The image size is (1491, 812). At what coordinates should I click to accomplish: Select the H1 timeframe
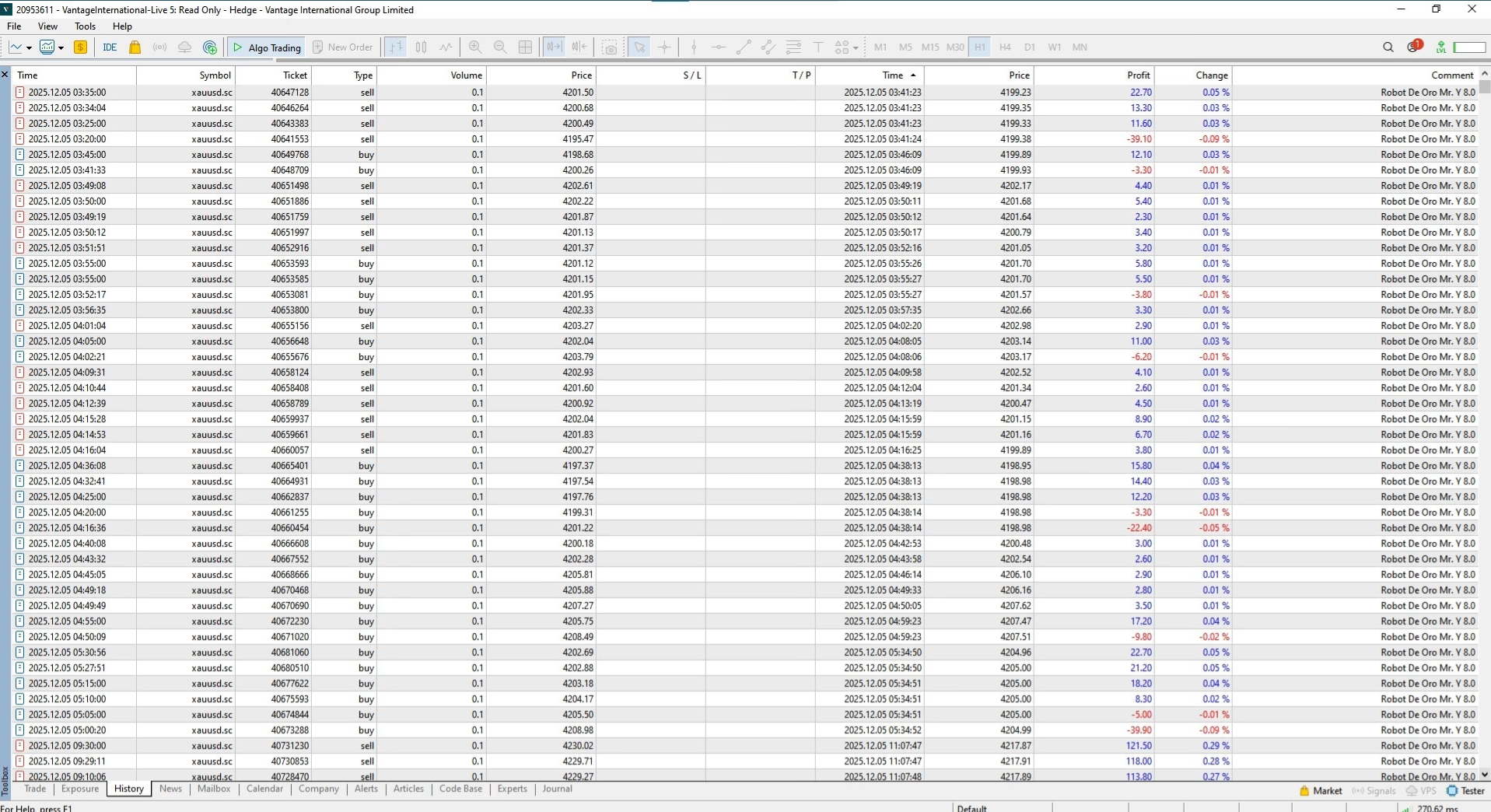point(980,47)
